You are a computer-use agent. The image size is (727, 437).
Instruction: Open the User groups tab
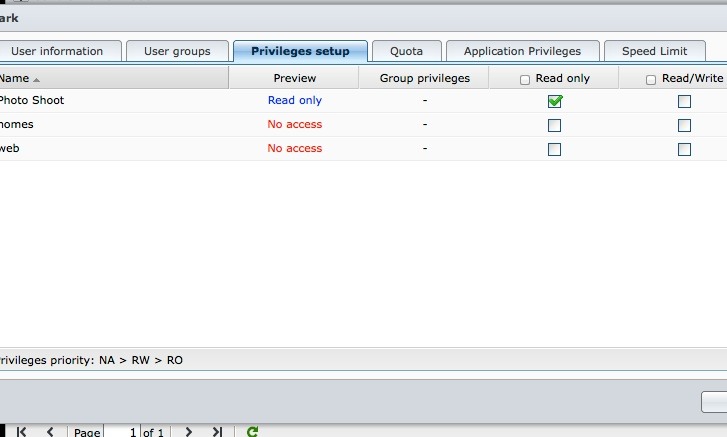click(x=177, y=51)
